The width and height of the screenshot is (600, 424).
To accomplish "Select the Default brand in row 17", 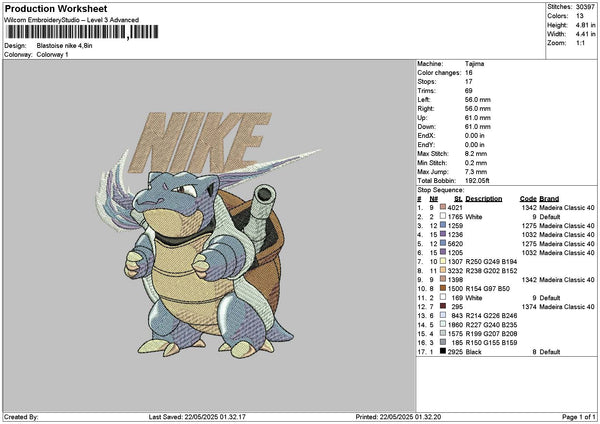I will (x=549, y=352).
